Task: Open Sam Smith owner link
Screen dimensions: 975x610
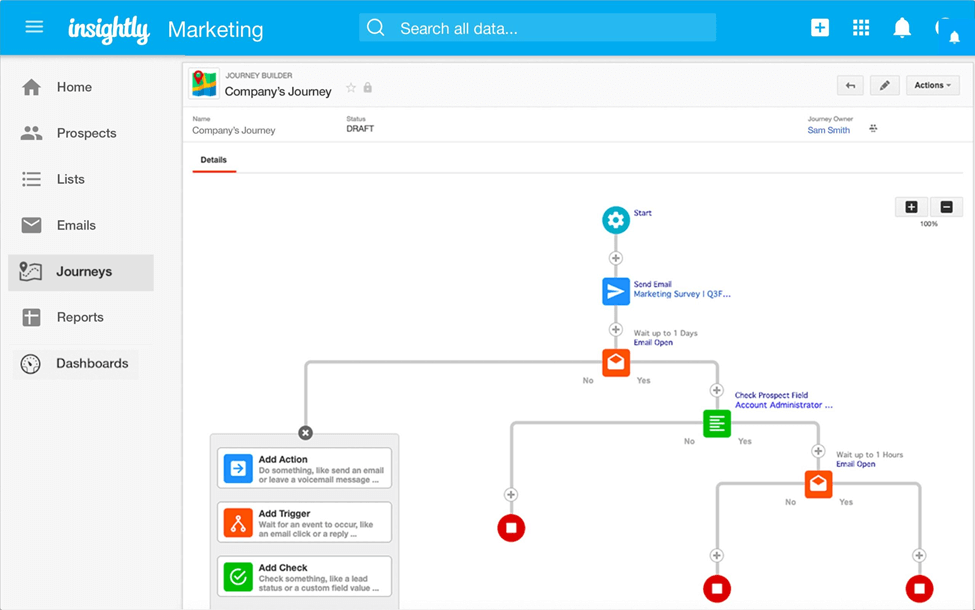Action: point(829,130)
